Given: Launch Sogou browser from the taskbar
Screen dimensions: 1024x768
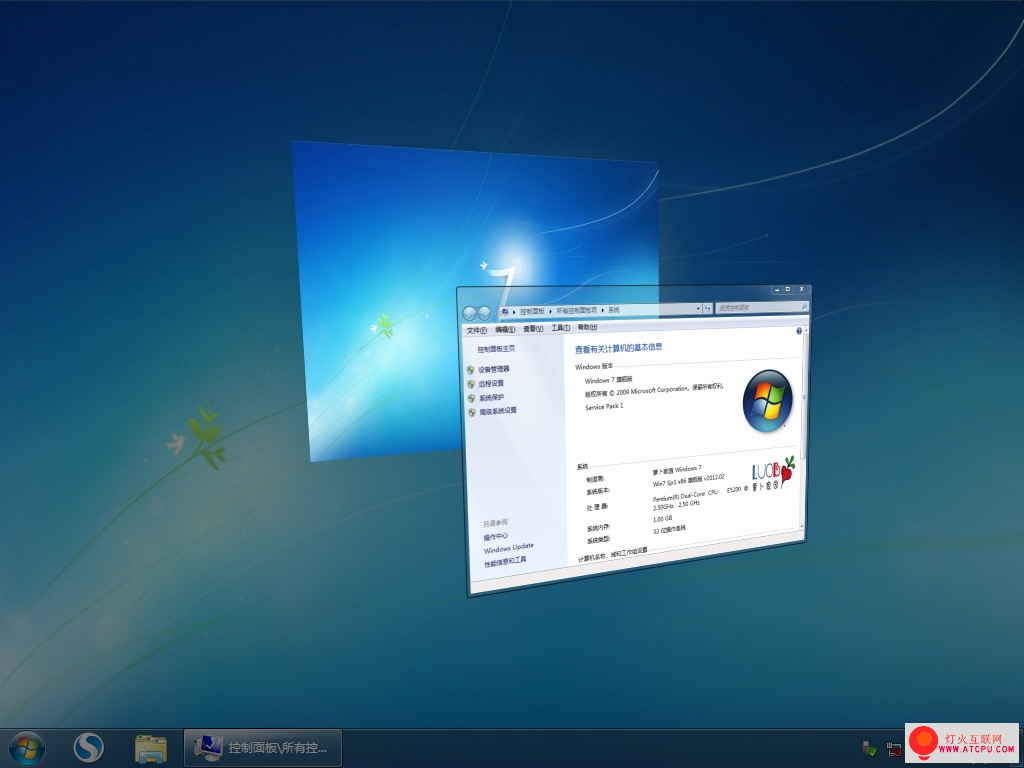Looking at the screenshot, I should [89, 748].
